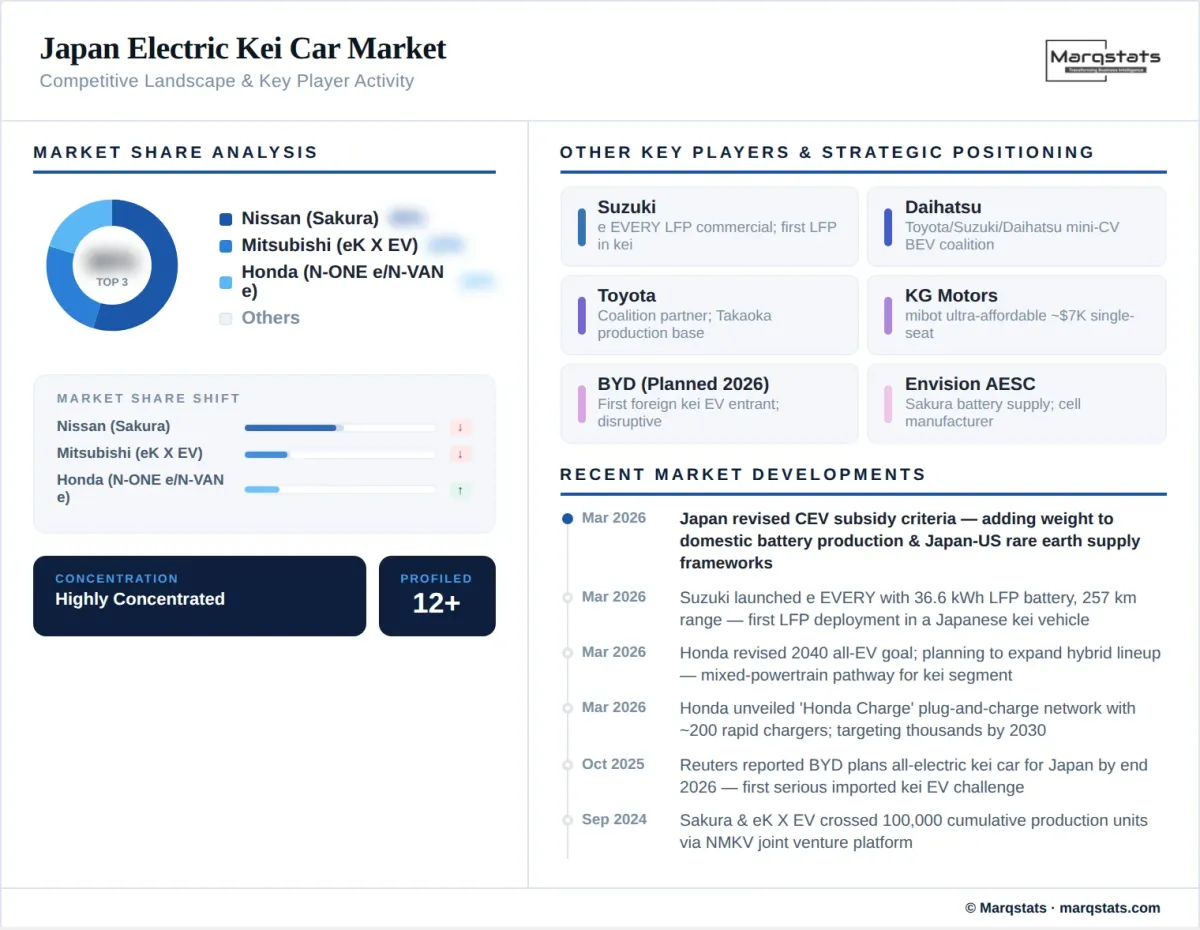Click the 12+ Profiled badge
The height and width of the screenshot is (930, 1200).
click(437, 596)
